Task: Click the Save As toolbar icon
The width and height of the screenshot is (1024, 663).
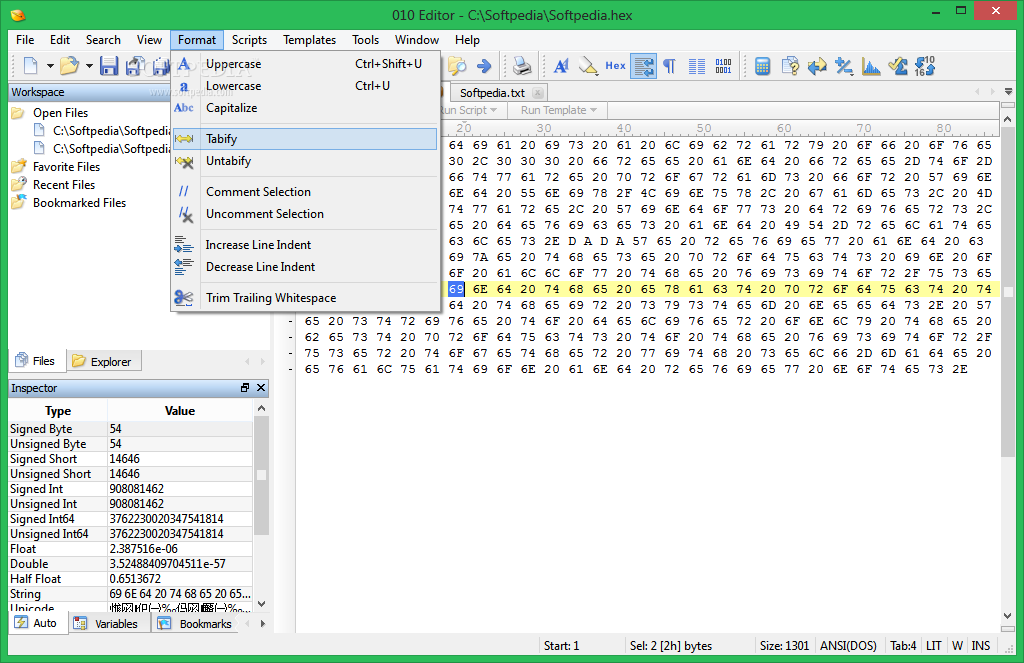Action: coord(135,65)
